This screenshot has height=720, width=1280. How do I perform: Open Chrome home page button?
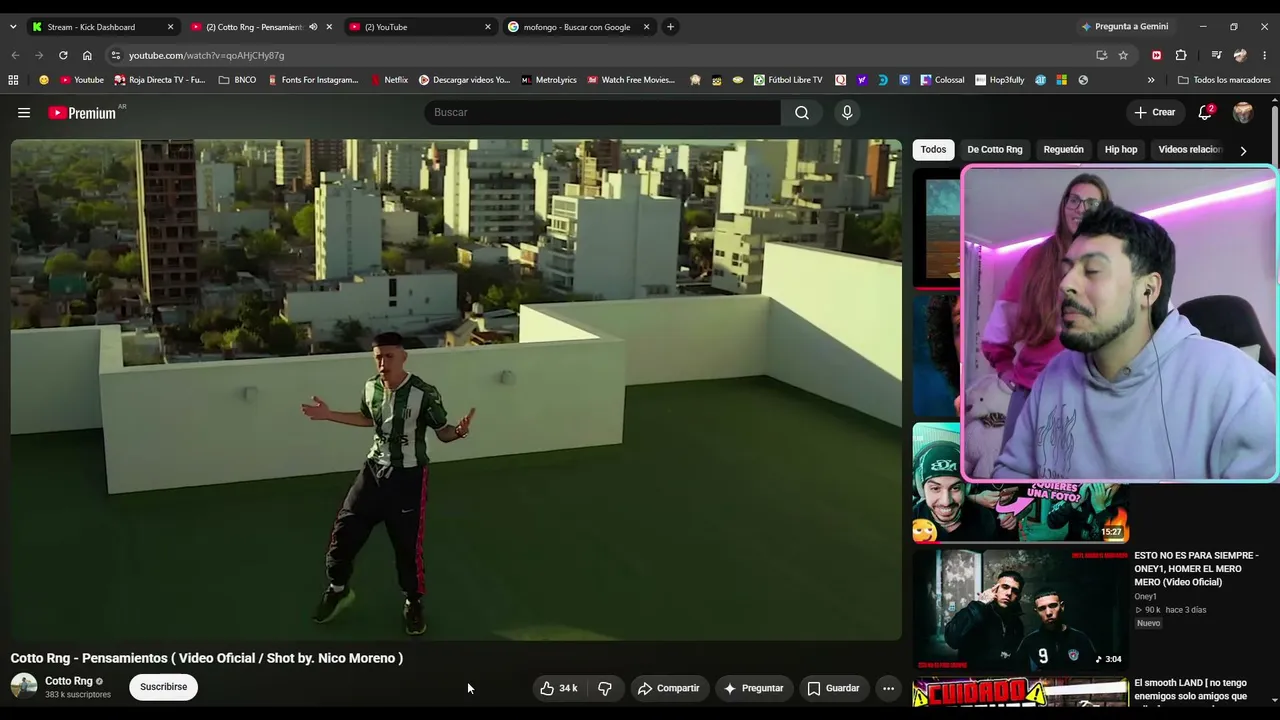pos(87,55)
